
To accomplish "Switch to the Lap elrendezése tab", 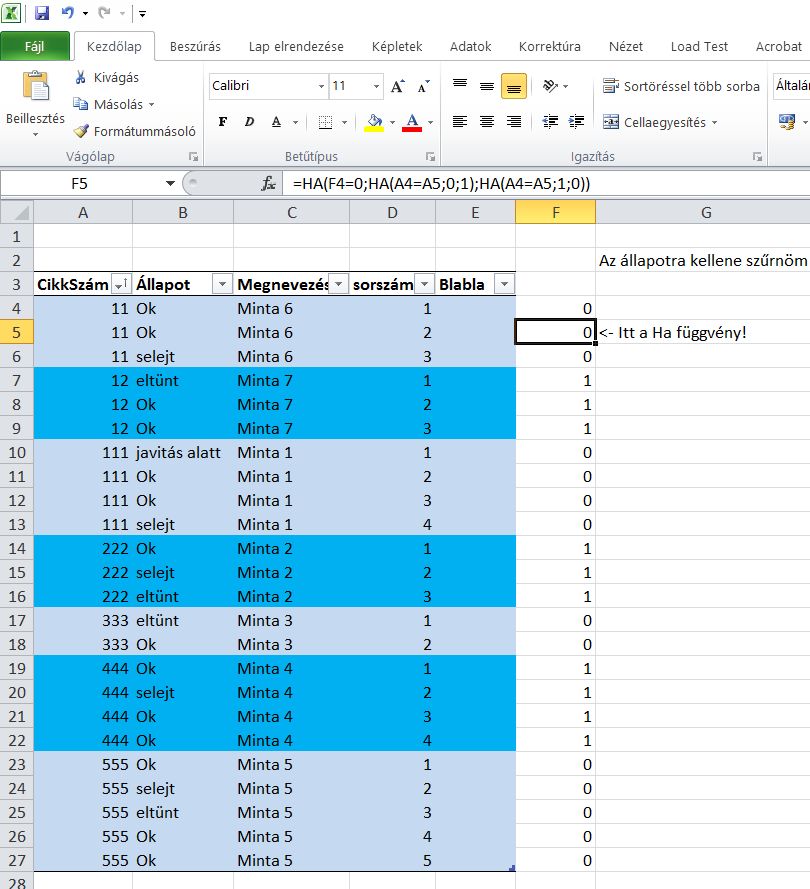I will coord(296,46).
